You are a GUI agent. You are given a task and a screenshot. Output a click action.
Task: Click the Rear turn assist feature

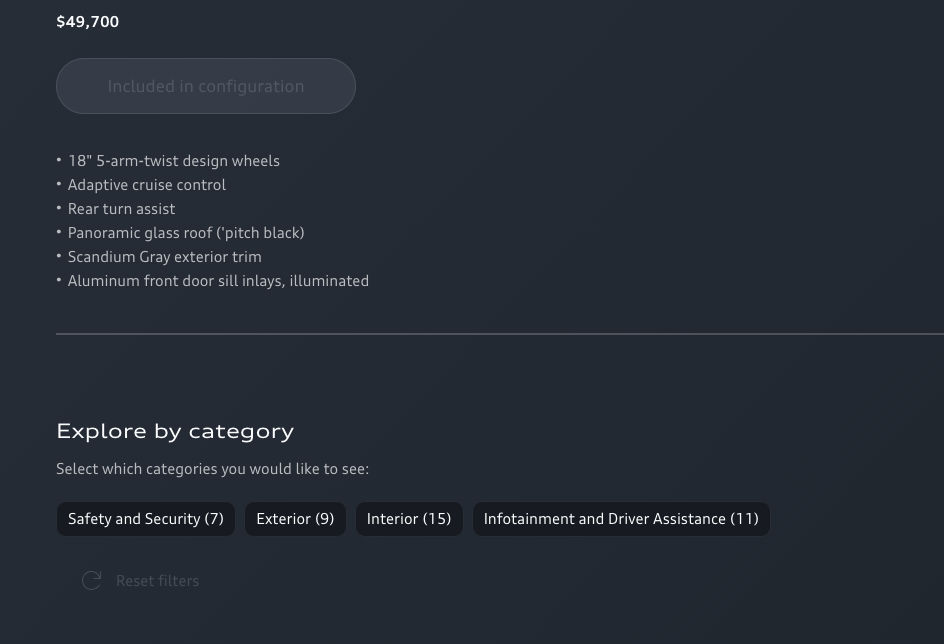(x=121, y=209)
